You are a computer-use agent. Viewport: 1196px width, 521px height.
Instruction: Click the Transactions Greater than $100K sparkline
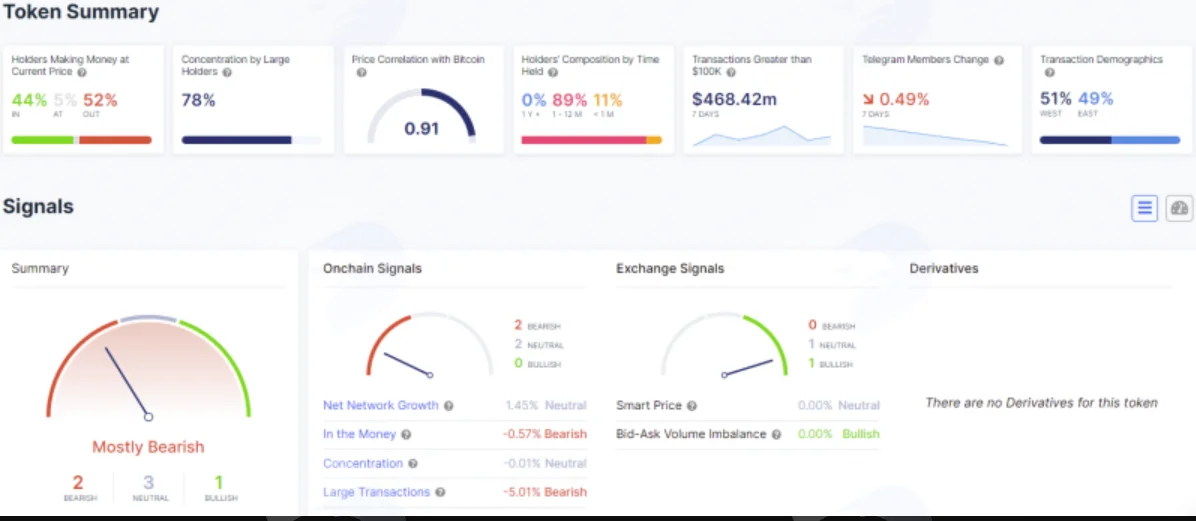(x=761, y=135)
